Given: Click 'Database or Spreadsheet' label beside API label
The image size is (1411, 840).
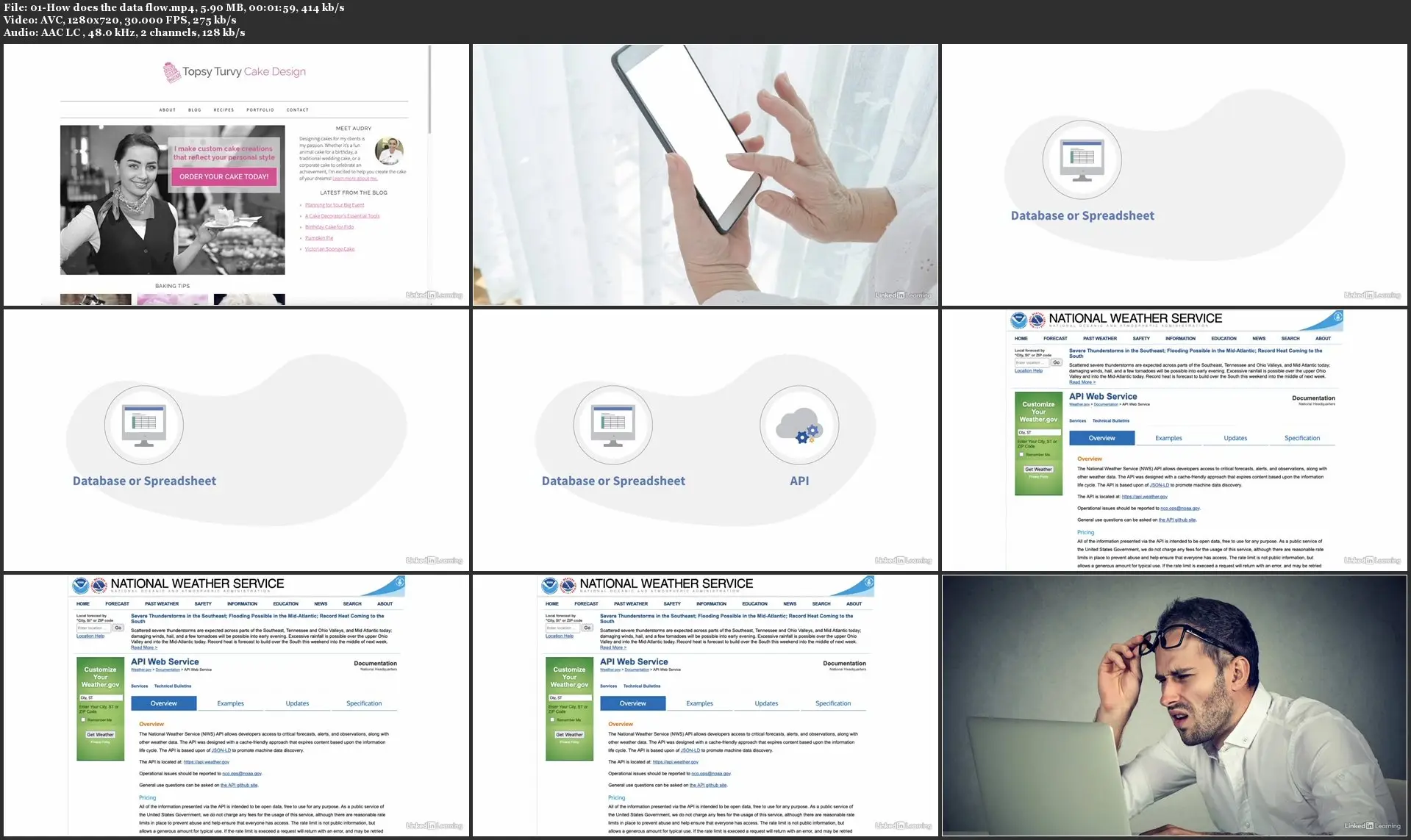Looking at the screenshot, I should pos(613,481).
